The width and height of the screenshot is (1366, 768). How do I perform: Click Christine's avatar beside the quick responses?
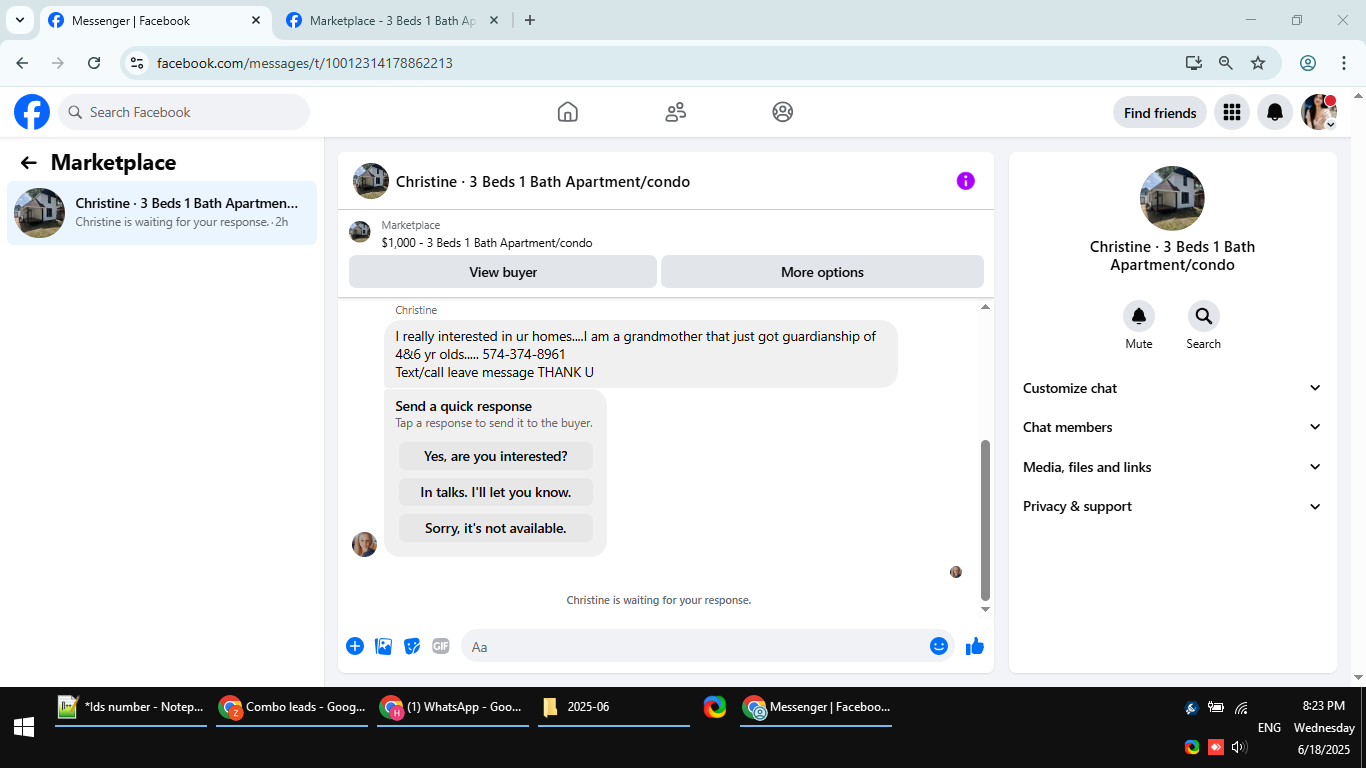tap(365, 544)
